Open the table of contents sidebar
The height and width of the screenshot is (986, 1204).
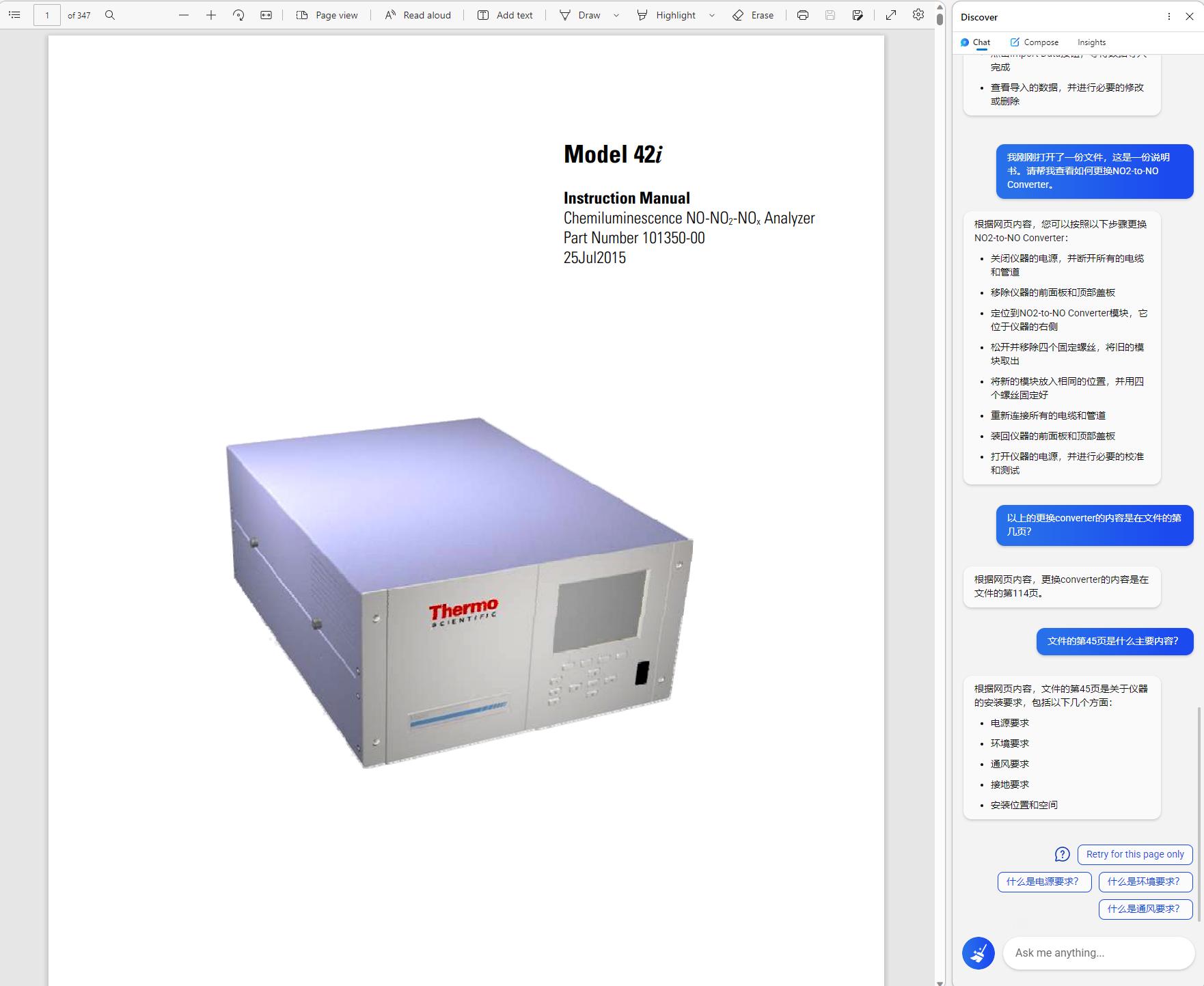pyautogui.click(x=14, y=14)
